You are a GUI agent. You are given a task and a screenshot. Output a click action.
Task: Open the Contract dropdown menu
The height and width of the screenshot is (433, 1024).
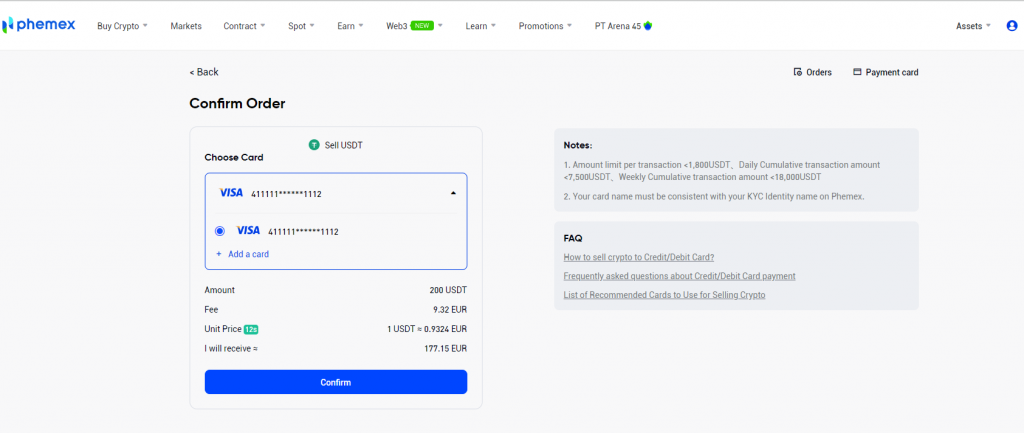[x=244, y=26]
